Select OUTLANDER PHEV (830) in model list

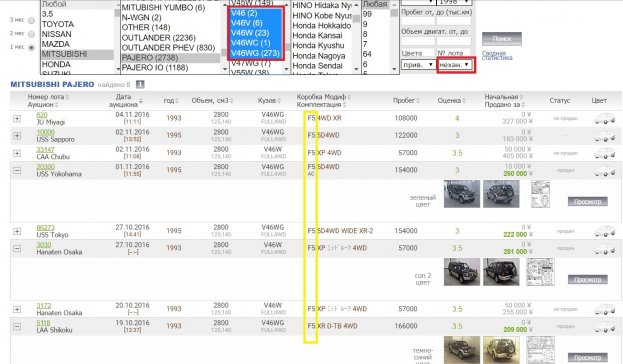168,48
